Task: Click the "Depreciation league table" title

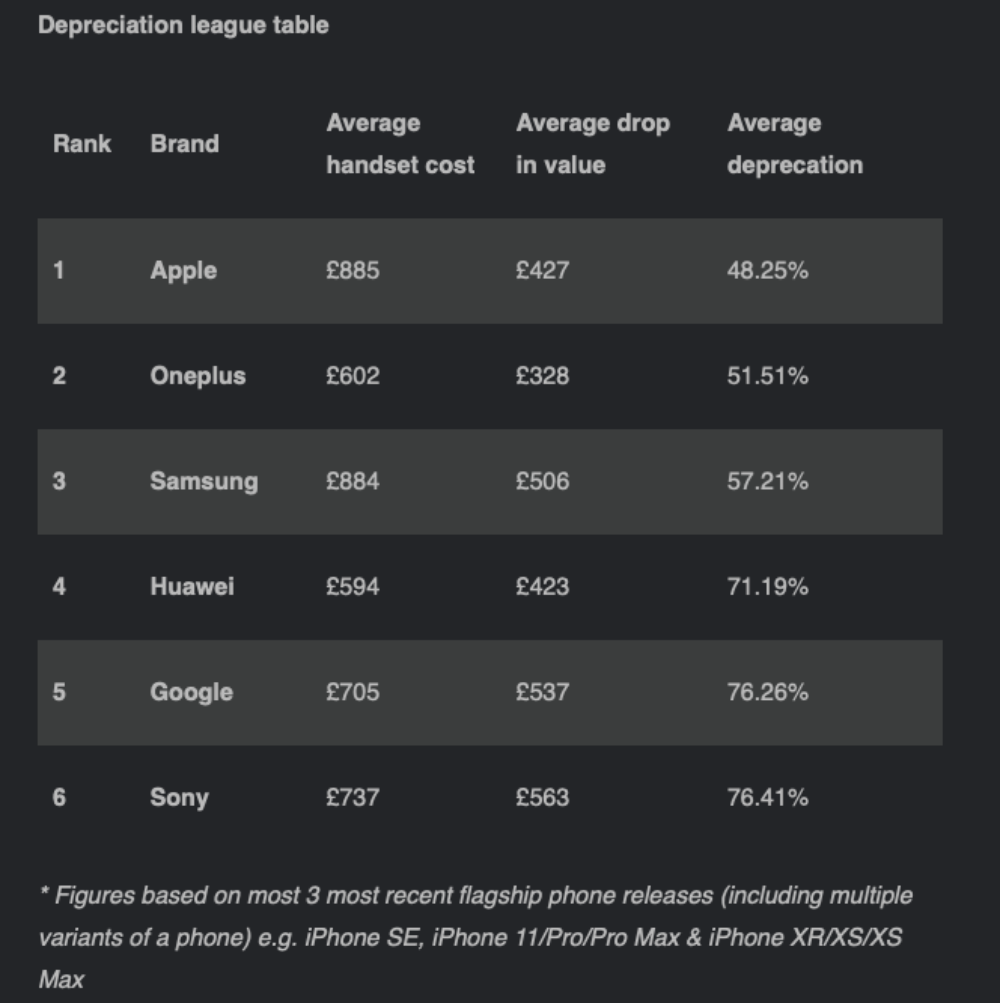Action: [183, 26]
